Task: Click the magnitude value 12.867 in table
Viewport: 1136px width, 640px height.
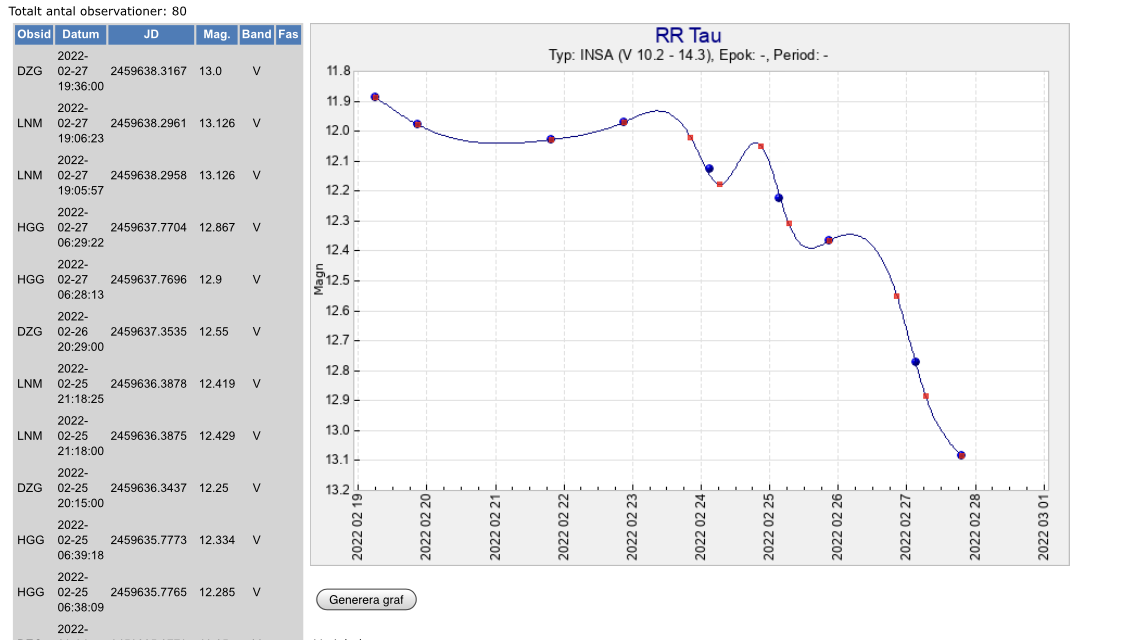Action: pyautogui.click(x=217, y=227)
